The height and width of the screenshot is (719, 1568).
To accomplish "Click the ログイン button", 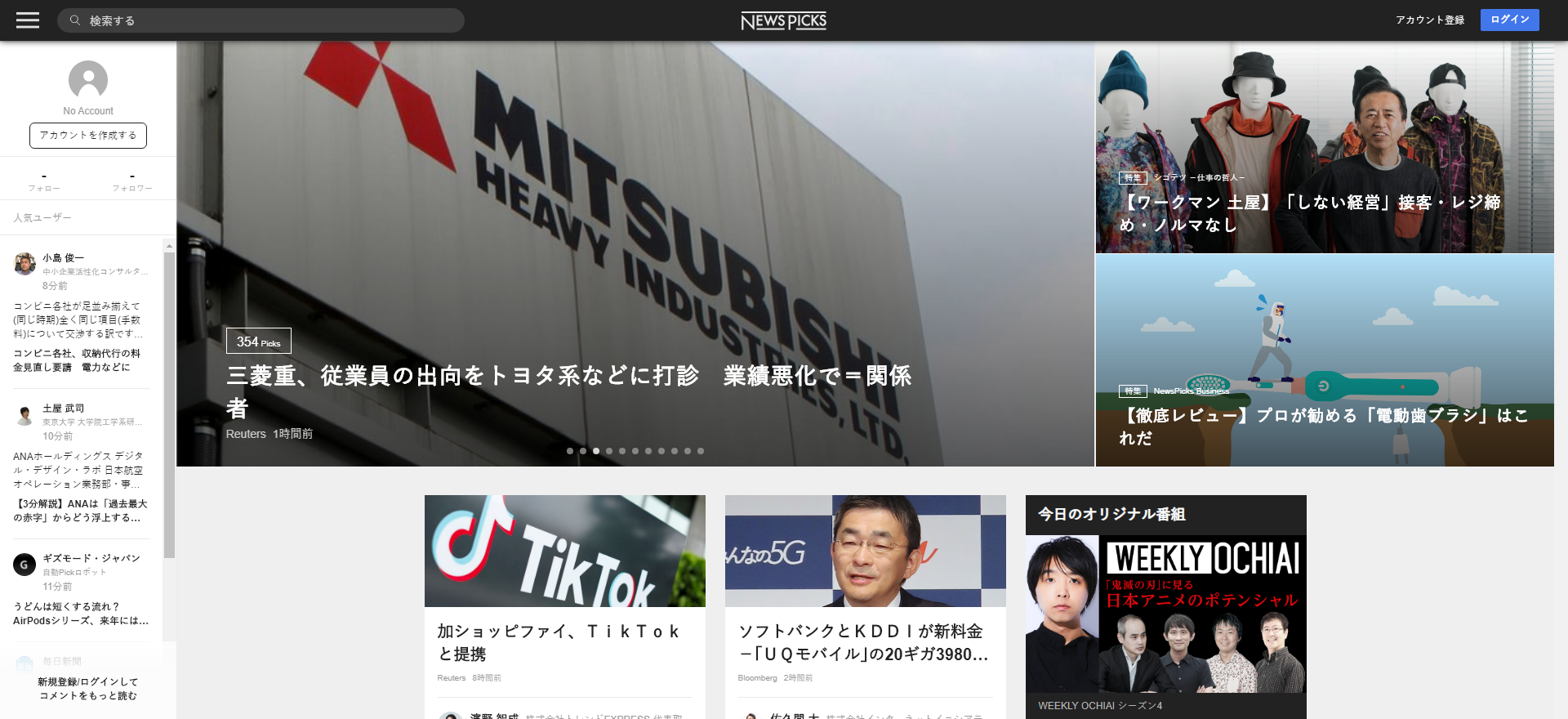I will (x=1509, y=20).
